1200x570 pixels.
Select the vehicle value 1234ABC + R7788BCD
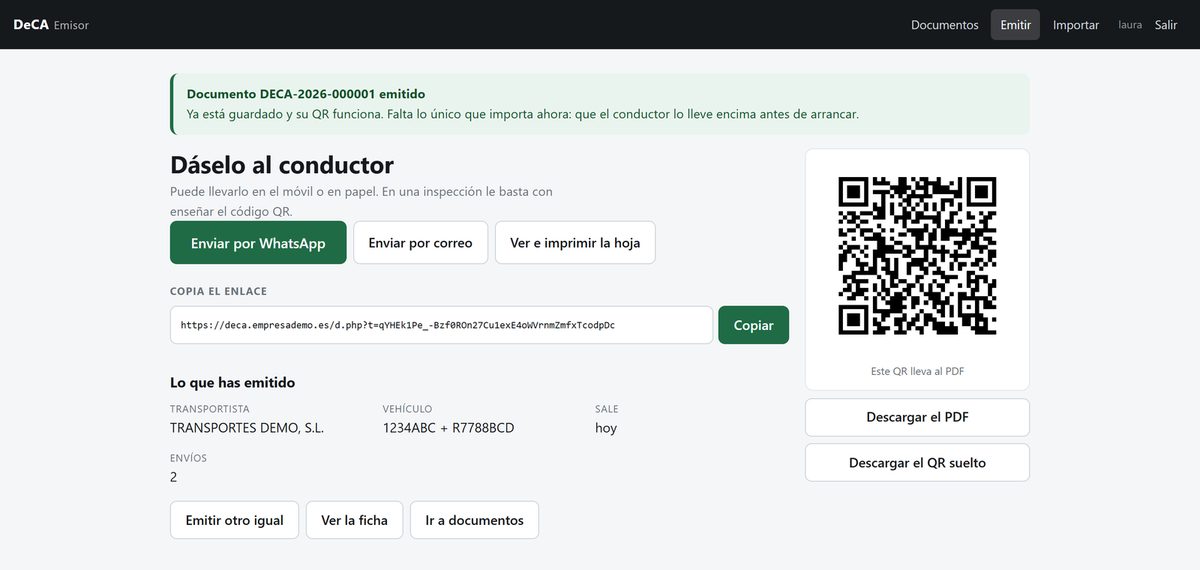[x=448, y=428]
